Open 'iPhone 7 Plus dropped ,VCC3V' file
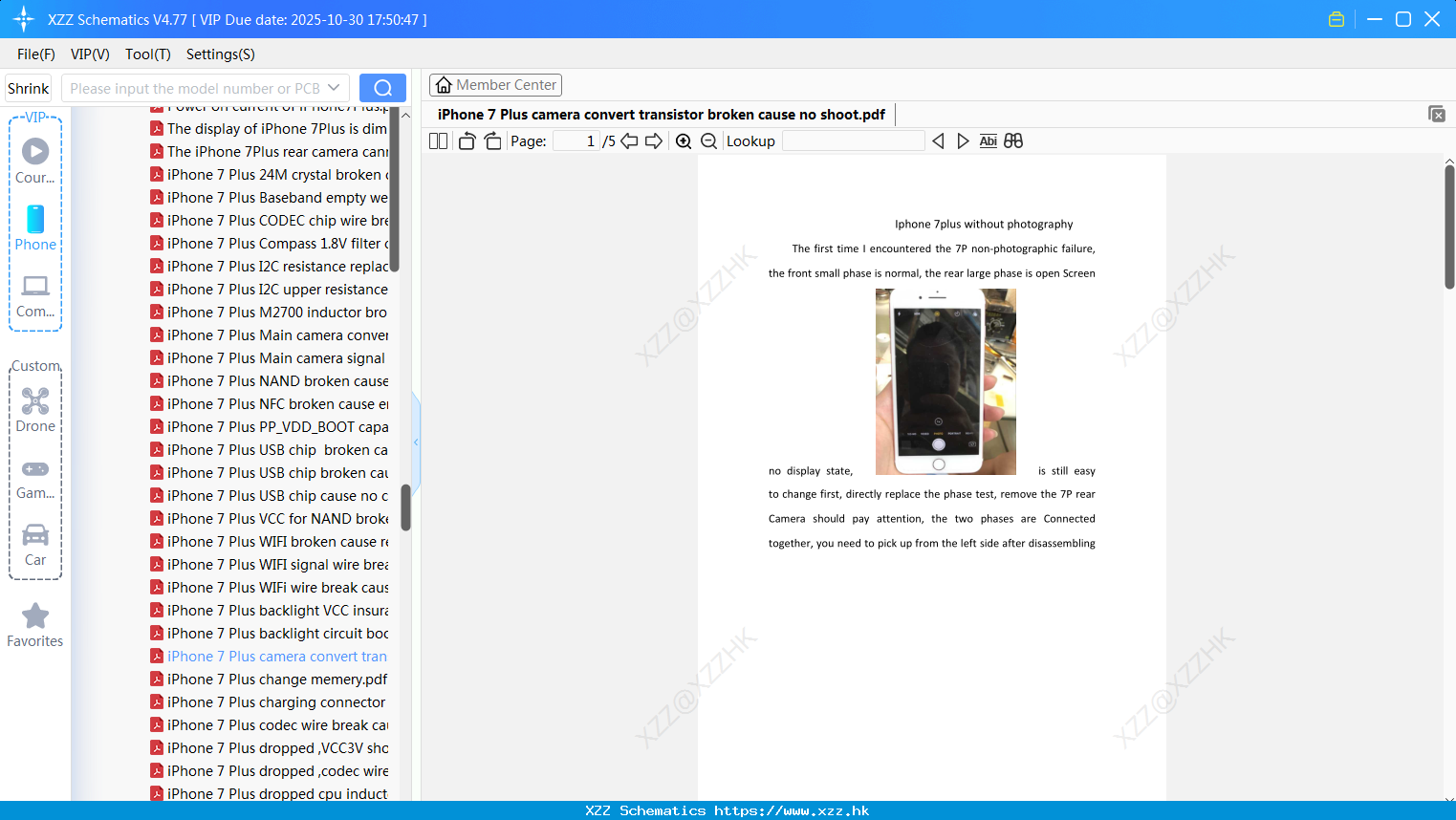This screenshot has height=820, width=1456. [x=270, y=748]
